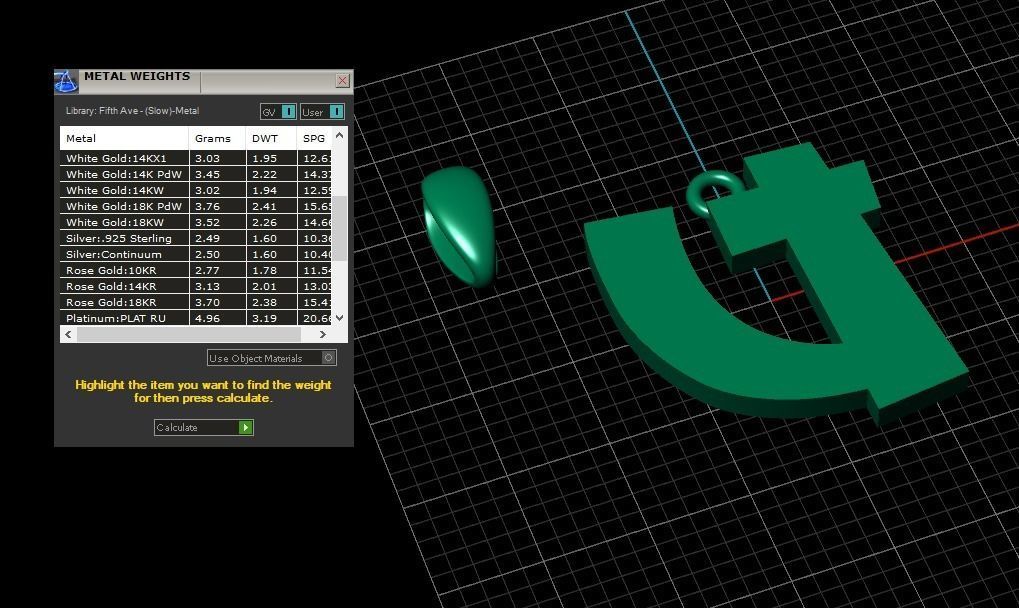This screenshot has height=608, width=1019.
Task: Select the White Gold:14KX1 row
Action: pyautogui.click(x=196, y=158)
